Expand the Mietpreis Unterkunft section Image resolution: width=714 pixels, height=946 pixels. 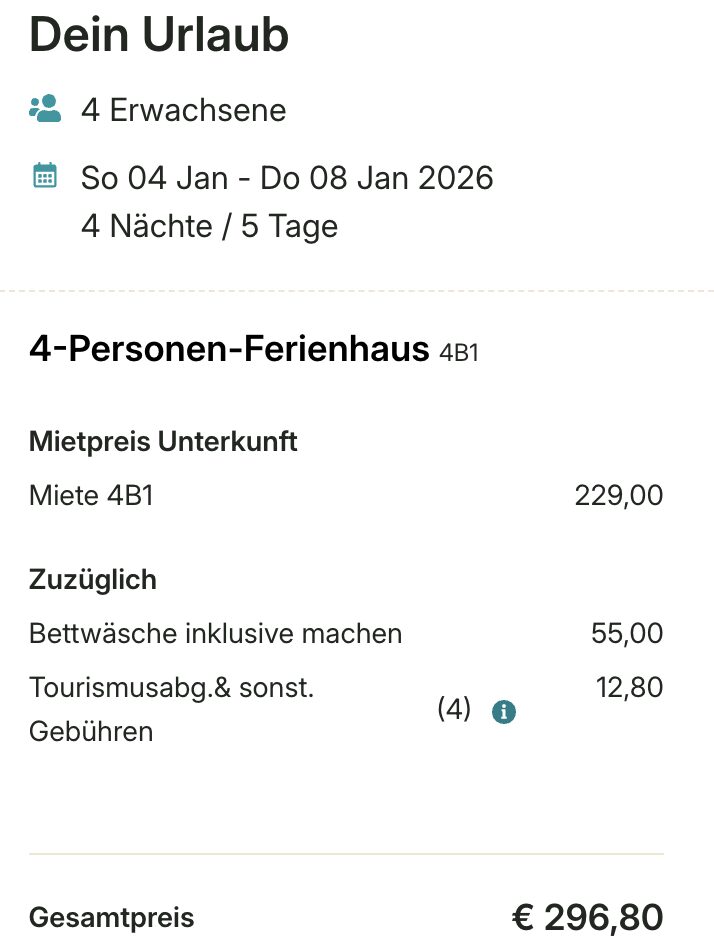pyautogui.click(x=163, y=441)
